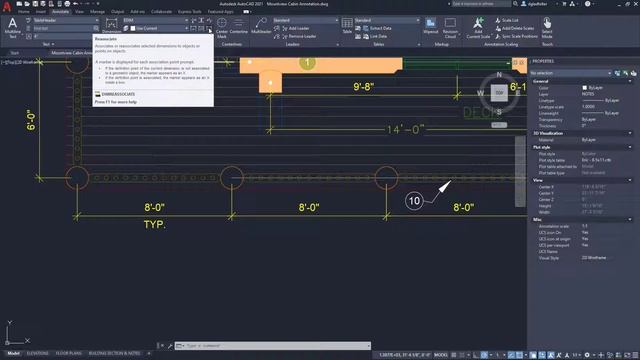This screenshot has width=640, height=360.
Task: Click the ViewCube TOP face
Action: [x=499, y=93]
